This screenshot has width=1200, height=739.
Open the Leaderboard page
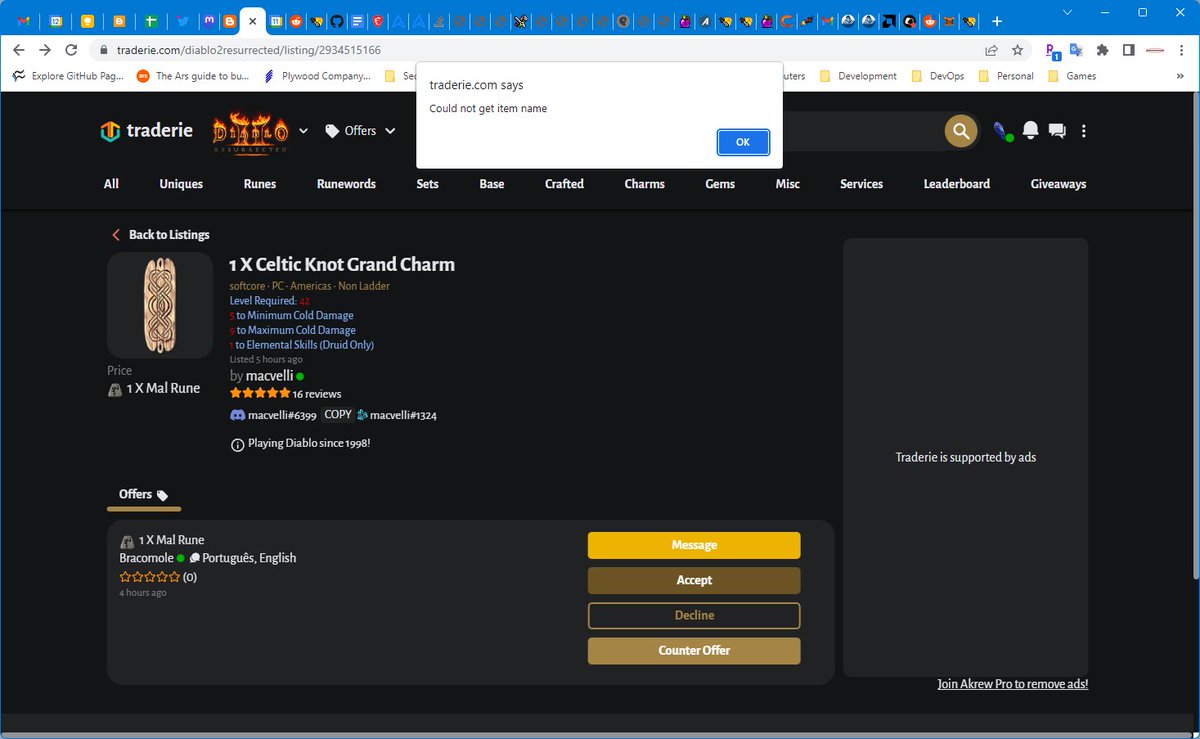(957, 184)
